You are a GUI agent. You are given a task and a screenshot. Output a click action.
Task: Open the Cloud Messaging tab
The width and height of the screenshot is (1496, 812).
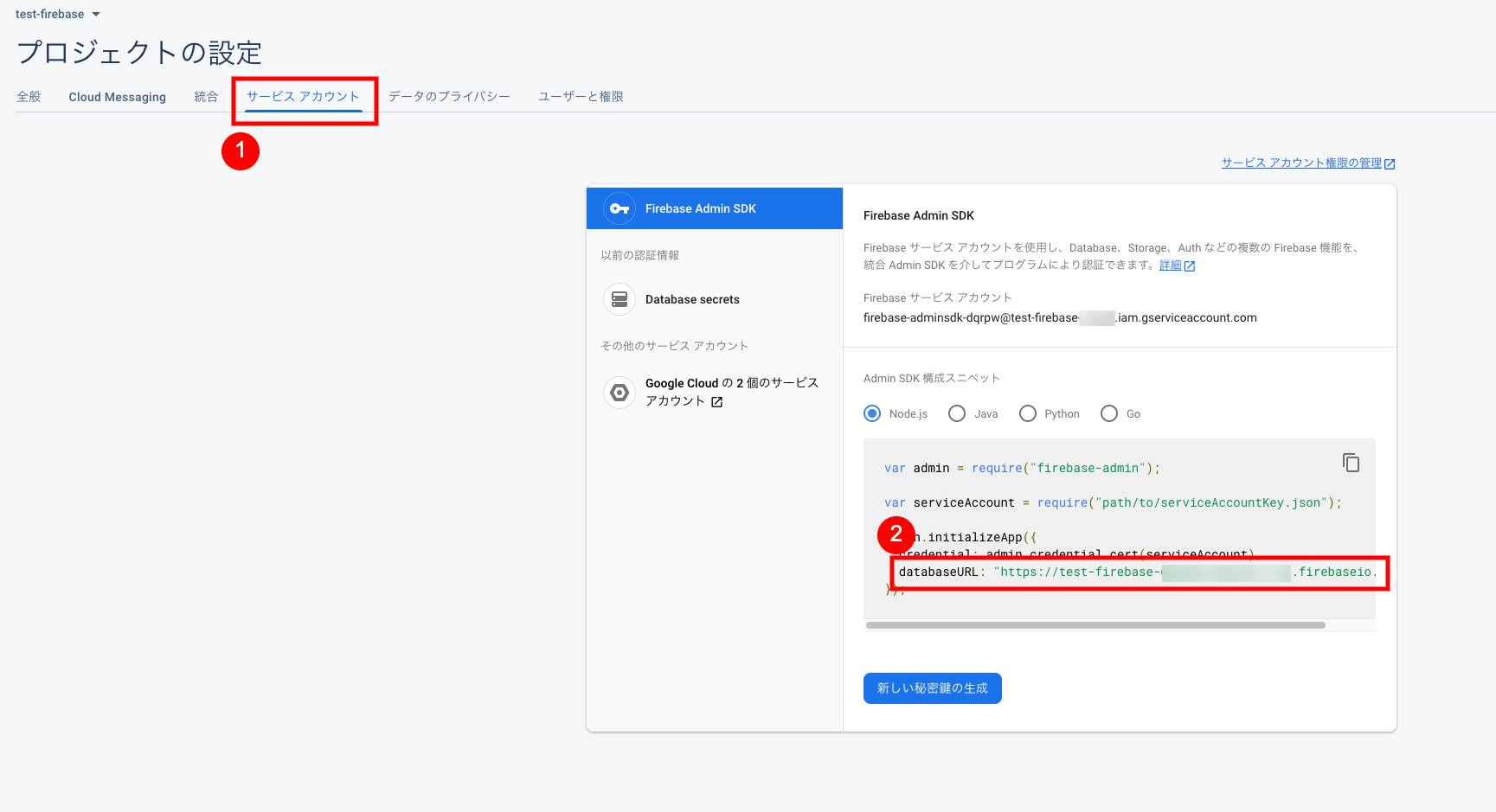pyautogui.click(x=118, y=97)
